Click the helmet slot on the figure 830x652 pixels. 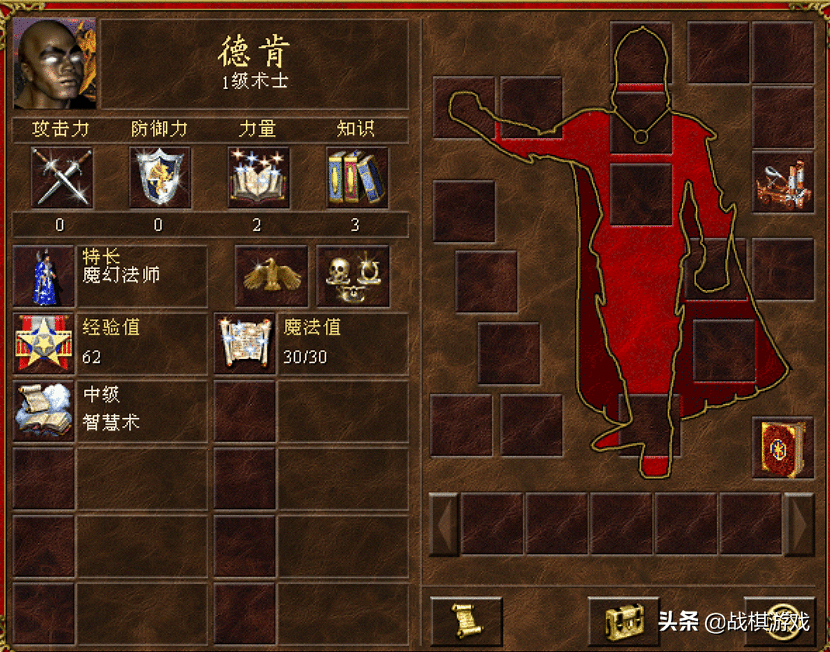pos(641,52)
